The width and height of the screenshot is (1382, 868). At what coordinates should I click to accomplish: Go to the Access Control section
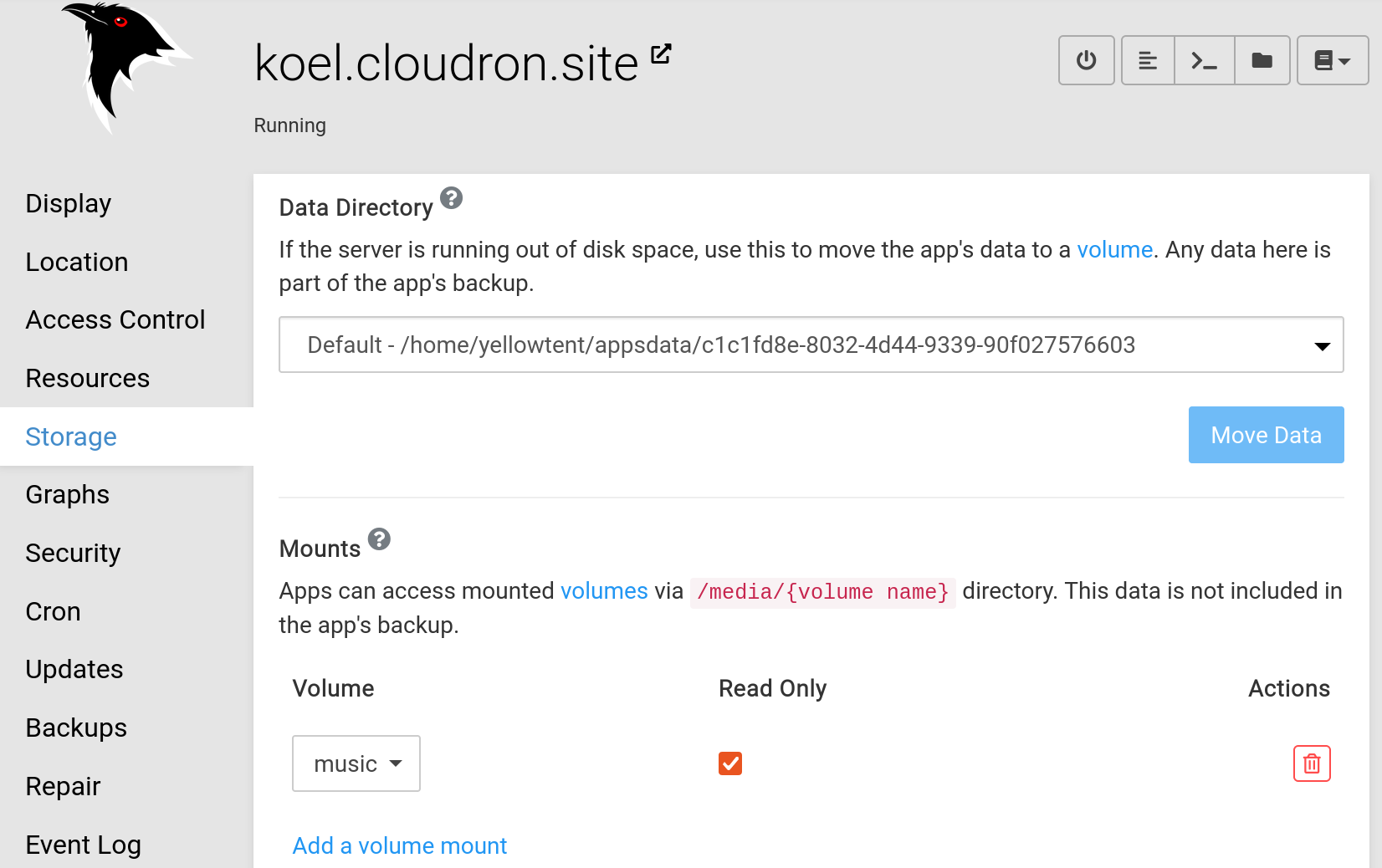click(115, 319)
